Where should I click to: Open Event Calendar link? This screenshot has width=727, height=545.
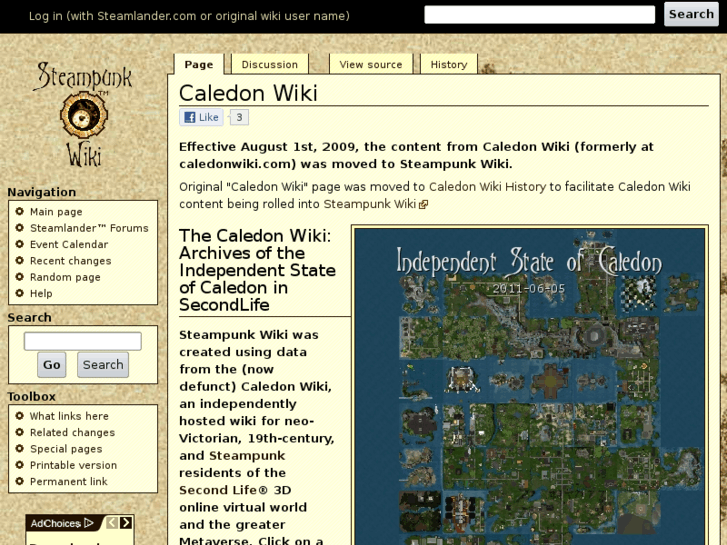coord(69,244)
